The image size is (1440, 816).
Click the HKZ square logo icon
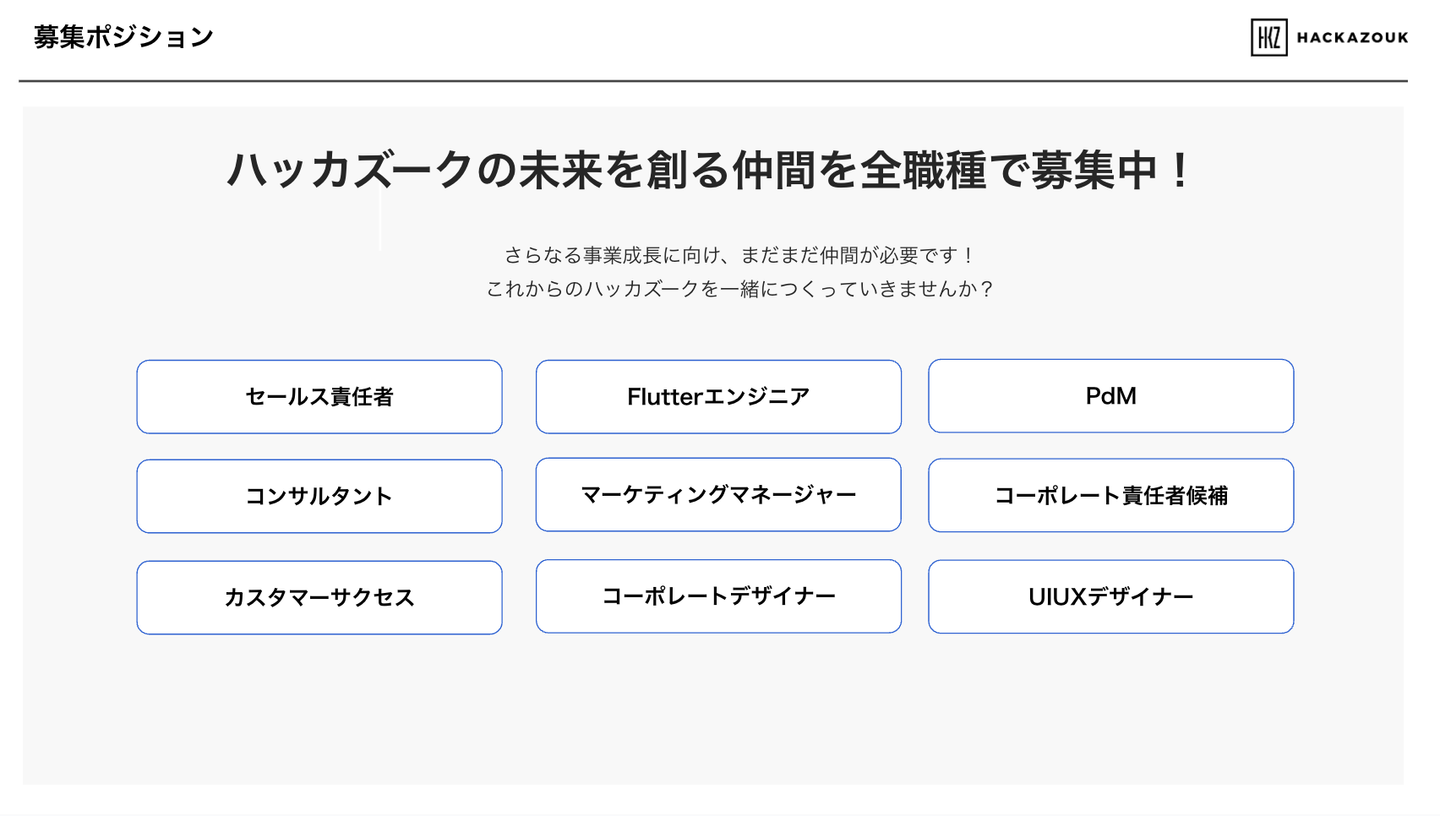pos(1268,38)
